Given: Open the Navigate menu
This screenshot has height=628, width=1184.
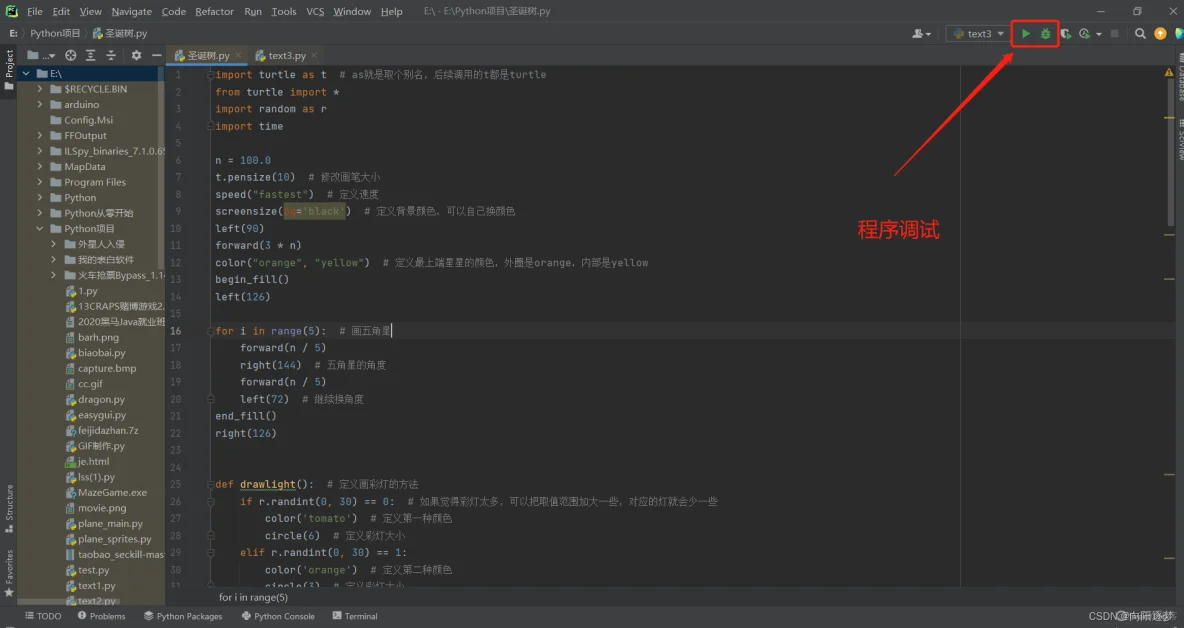Looking at the screenshot, I should coord(131,11).
